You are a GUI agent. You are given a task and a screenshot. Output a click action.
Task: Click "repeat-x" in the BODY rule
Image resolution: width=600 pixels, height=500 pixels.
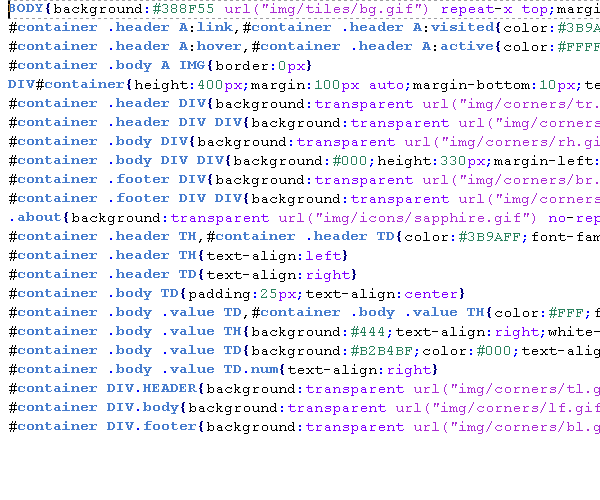(x=476, y=9)
